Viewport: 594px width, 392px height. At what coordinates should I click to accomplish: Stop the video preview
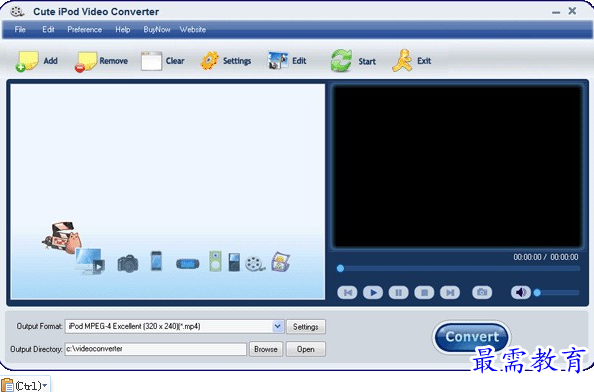point(424,292)
